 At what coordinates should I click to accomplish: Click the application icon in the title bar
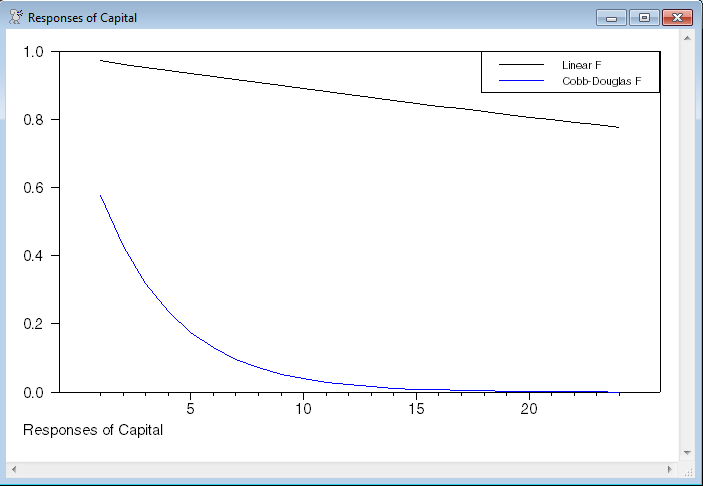tap(15, 18)
